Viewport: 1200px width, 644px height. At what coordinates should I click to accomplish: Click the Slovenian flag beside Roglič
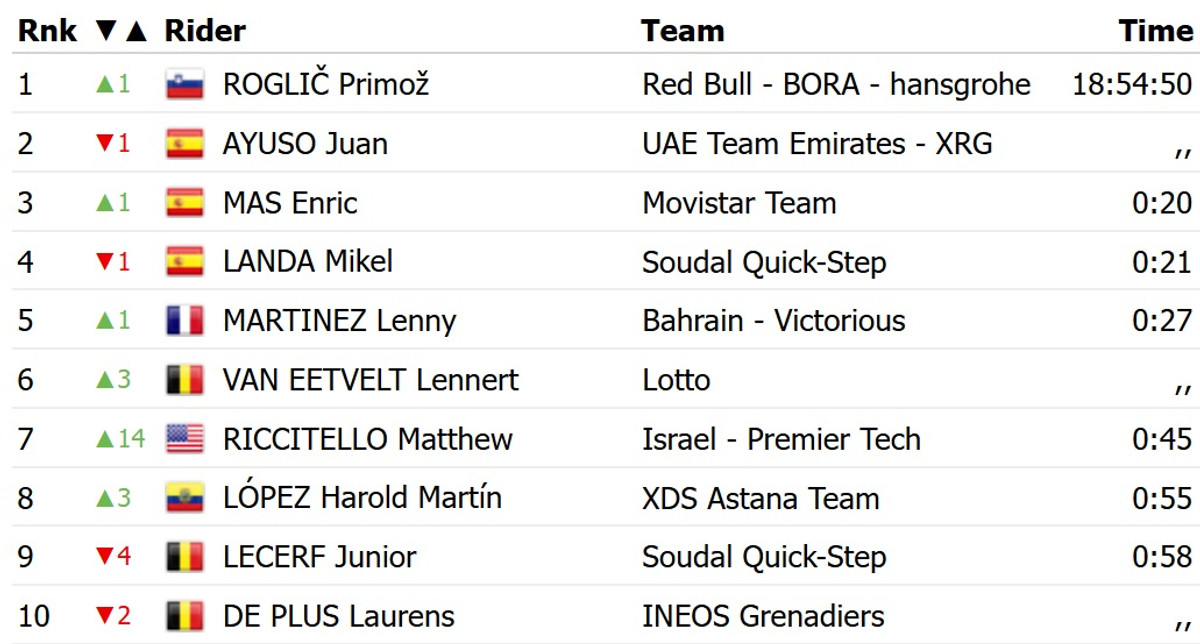pyautogui.click(x=184, y=84)
